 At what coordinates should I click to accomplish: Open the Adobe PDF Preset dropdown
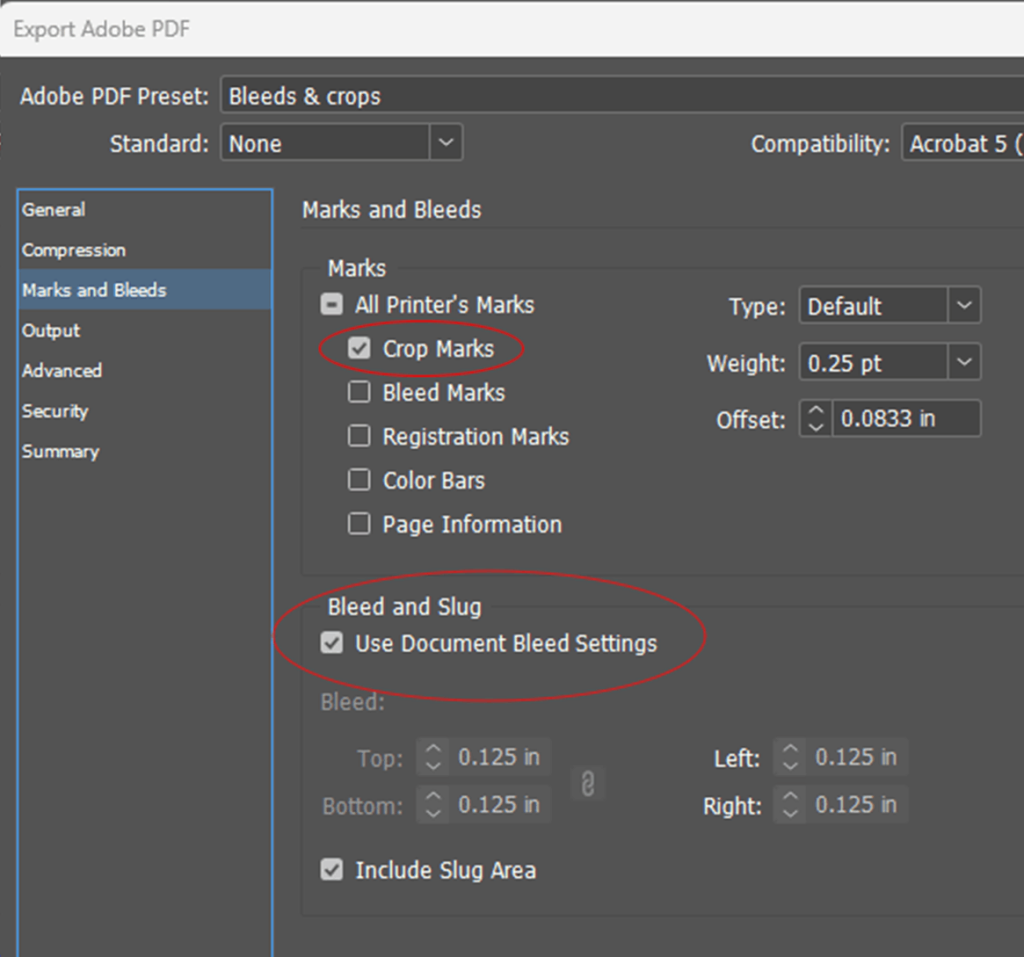coord(620,96)
